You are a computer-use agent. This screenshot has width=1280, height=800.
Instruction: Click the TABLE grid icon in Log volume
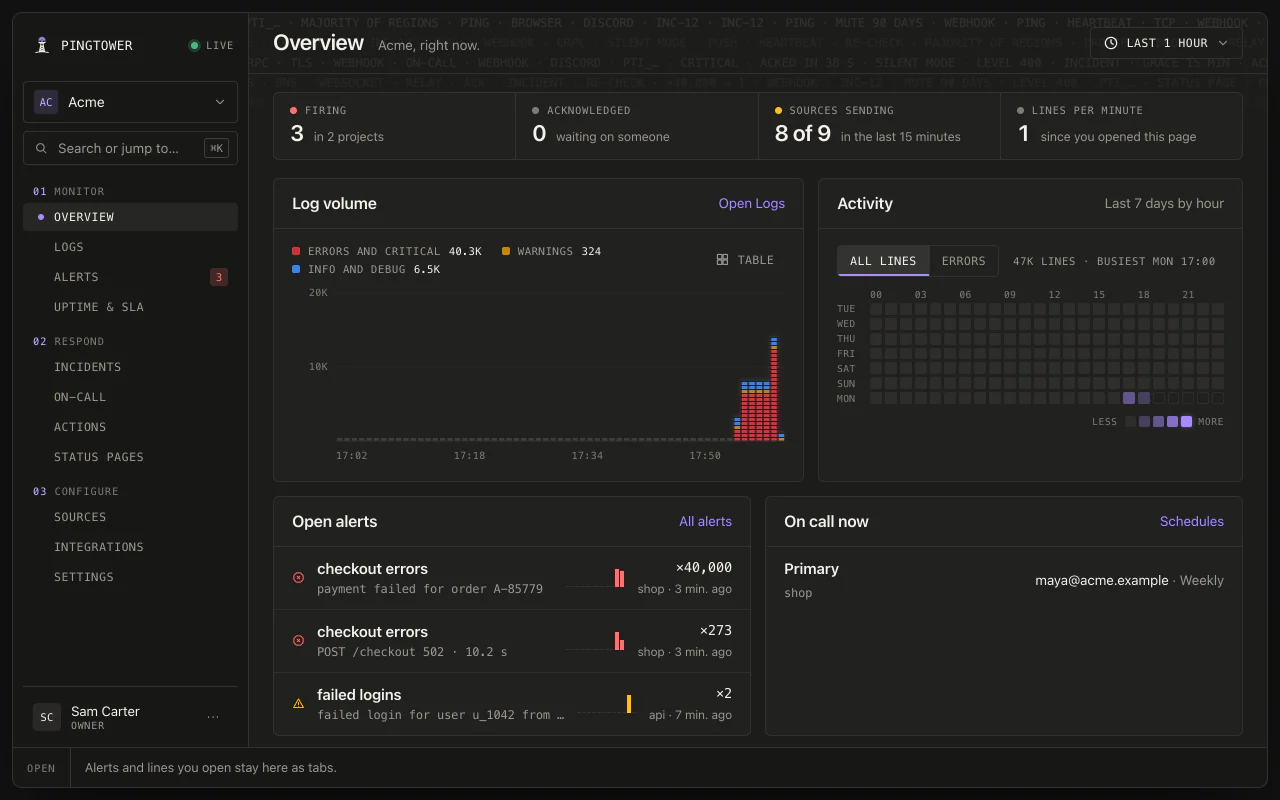[x=722, y=260]
